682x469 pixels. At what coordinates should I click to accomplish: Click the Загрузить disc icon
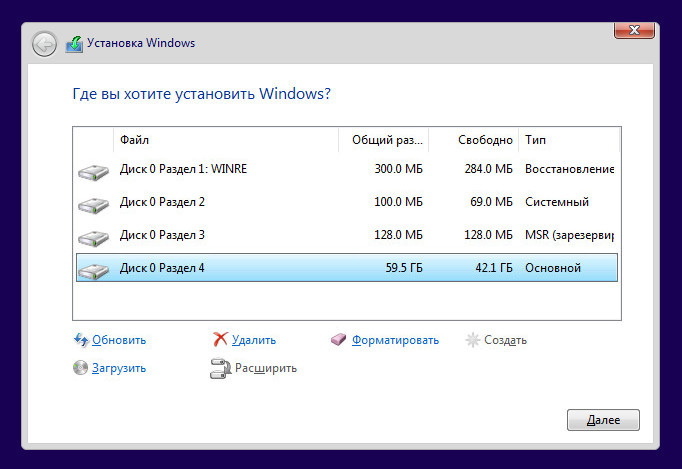point(80,368)
